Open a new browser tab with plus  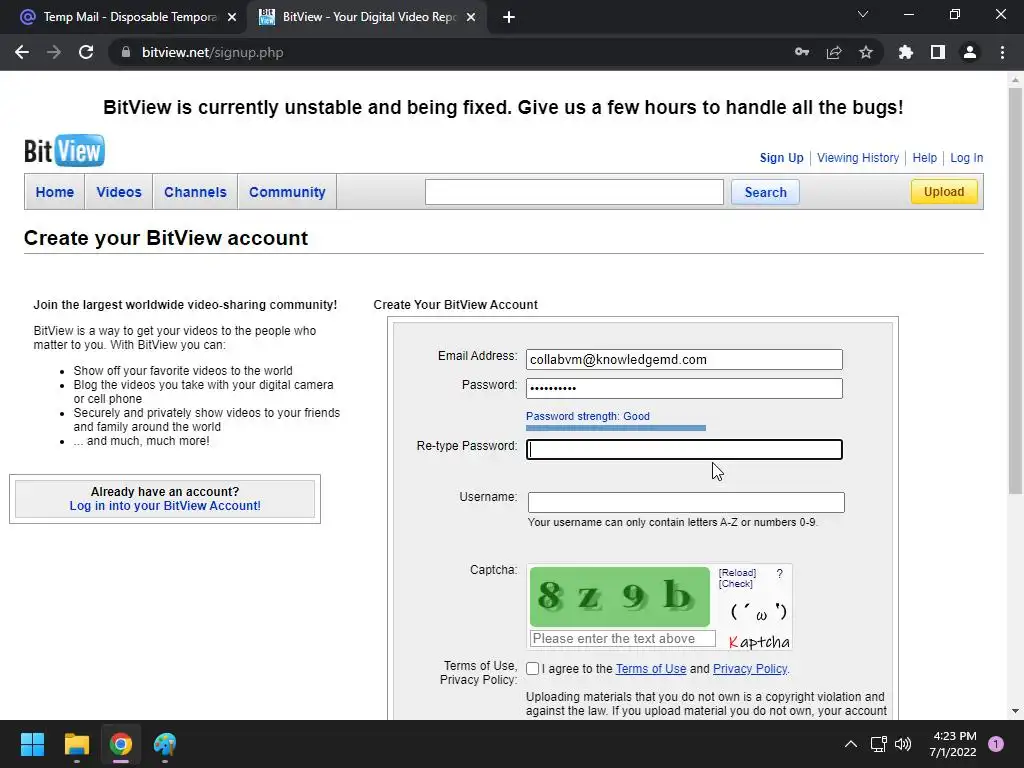pos(509,17)
